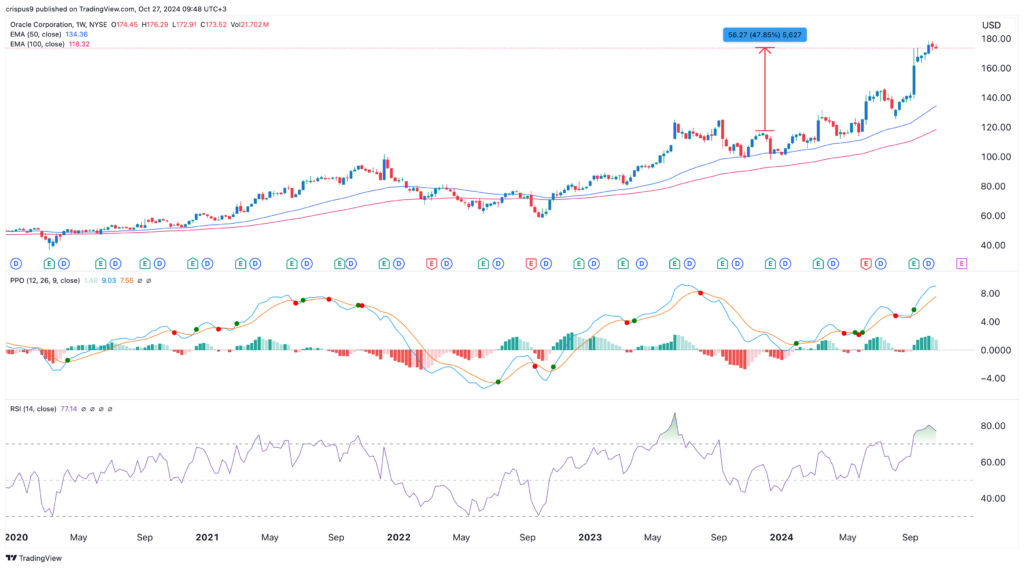Click the red earnings marker near March 2022
Screen dimensions: 1024x568
pyautogui.click(x=431, y=264)
